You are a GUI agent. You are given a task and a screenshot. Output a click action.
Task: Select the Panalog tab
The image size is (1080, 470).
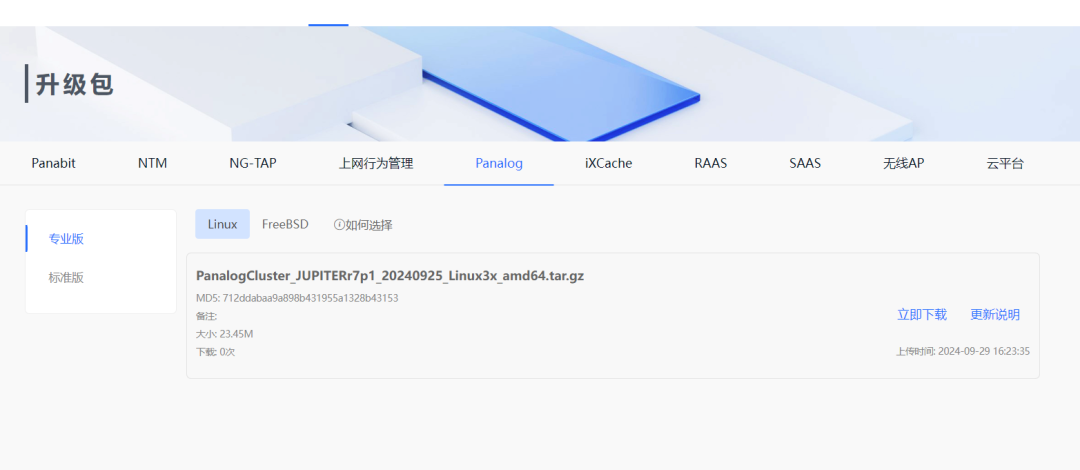(499, 163)
